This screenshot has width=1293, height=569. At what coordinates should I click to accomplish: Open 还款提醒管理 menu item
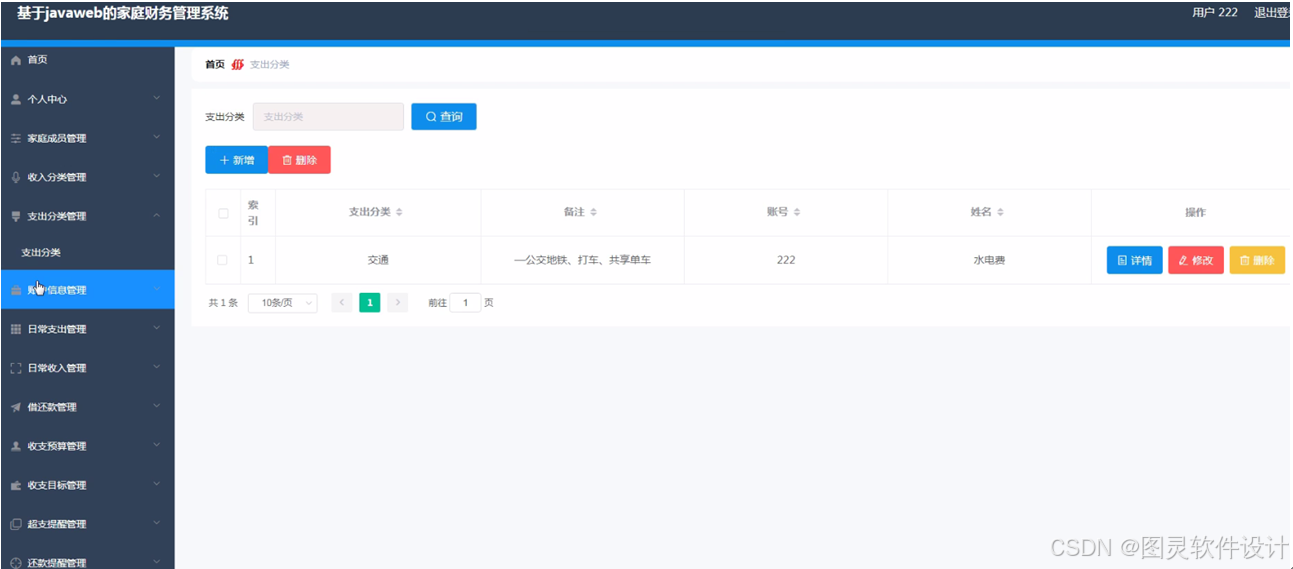coord(87,558)
